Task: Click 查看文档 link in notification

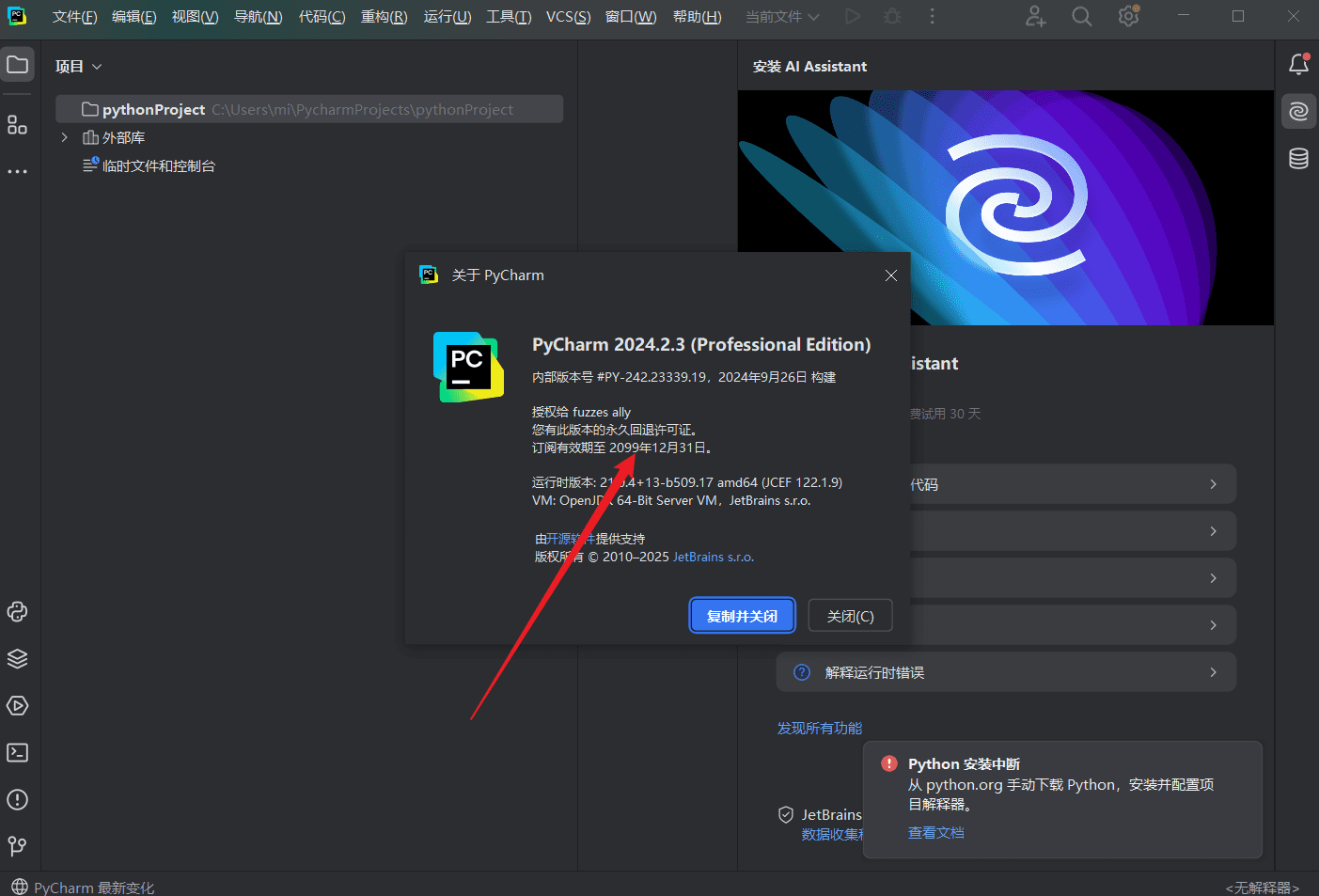Action: click(x=936, y=832)
